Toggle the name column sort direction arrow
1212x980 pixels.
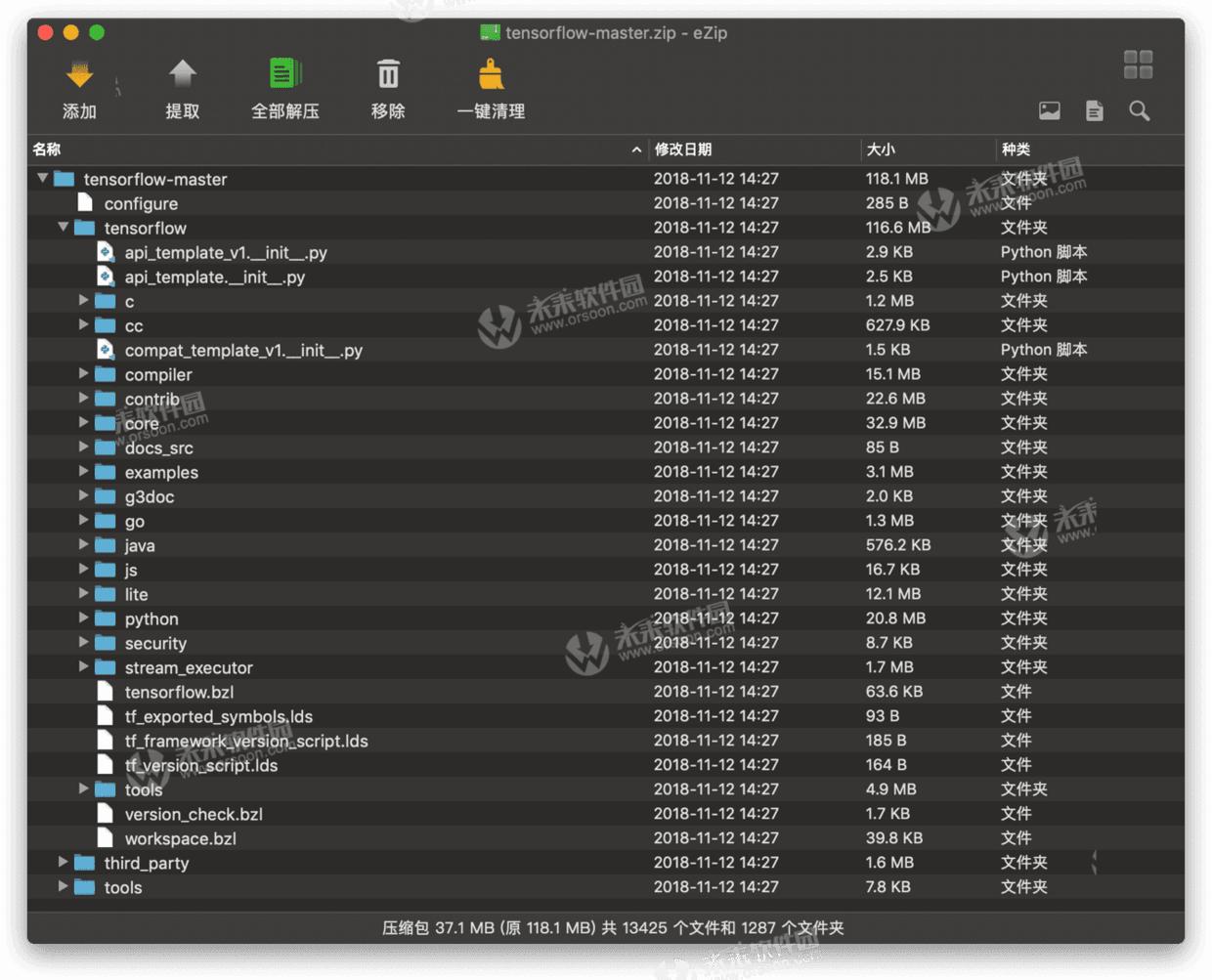[x=636, y=149]
